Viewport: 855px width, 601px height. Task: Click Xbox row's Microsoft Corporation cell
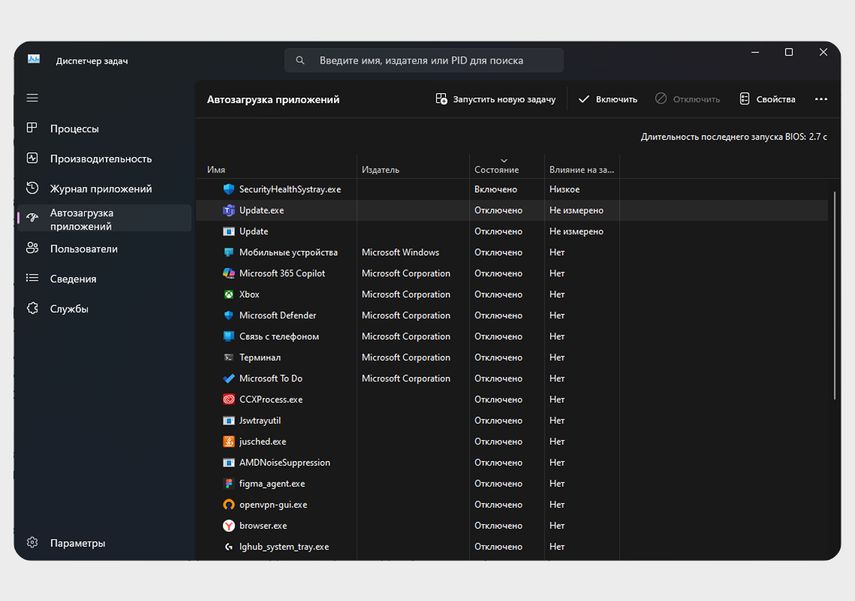pos(406,295)
